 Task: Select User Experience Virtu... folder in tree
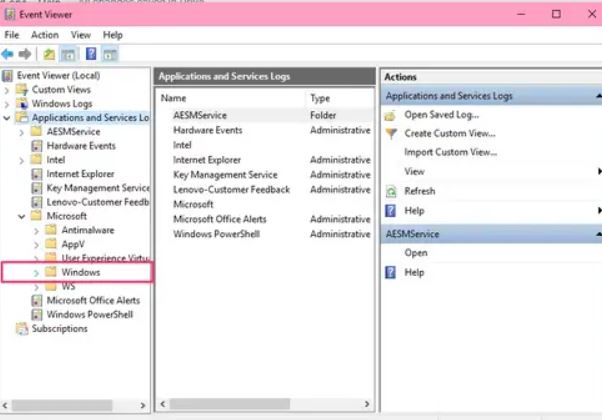click(105, 258)
